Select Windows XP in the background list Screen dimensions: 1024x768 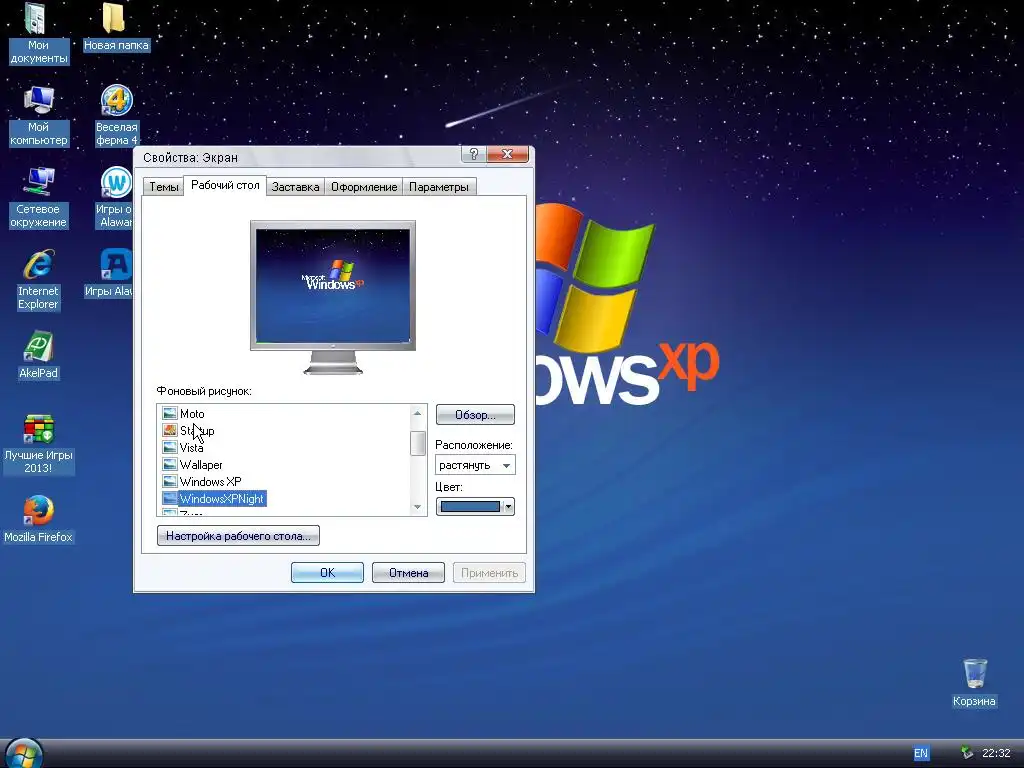click(210, 481)
